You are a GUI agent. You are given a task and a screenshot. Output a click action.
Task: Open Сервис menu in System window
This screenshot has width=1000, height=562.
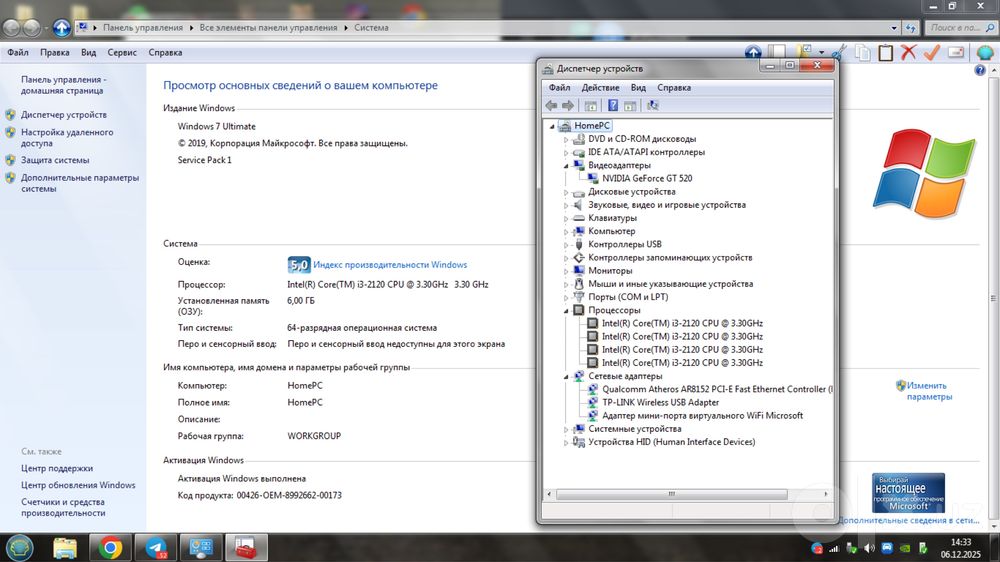122,52
